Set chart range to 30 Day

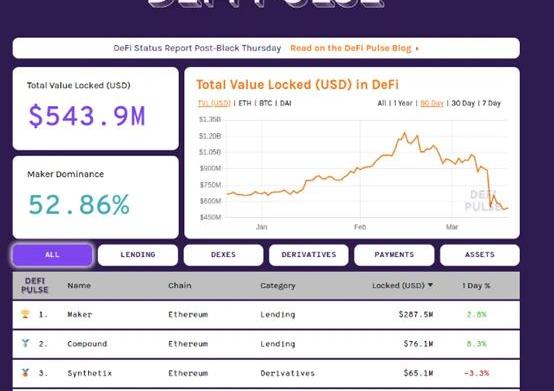[x=463, y=103]
